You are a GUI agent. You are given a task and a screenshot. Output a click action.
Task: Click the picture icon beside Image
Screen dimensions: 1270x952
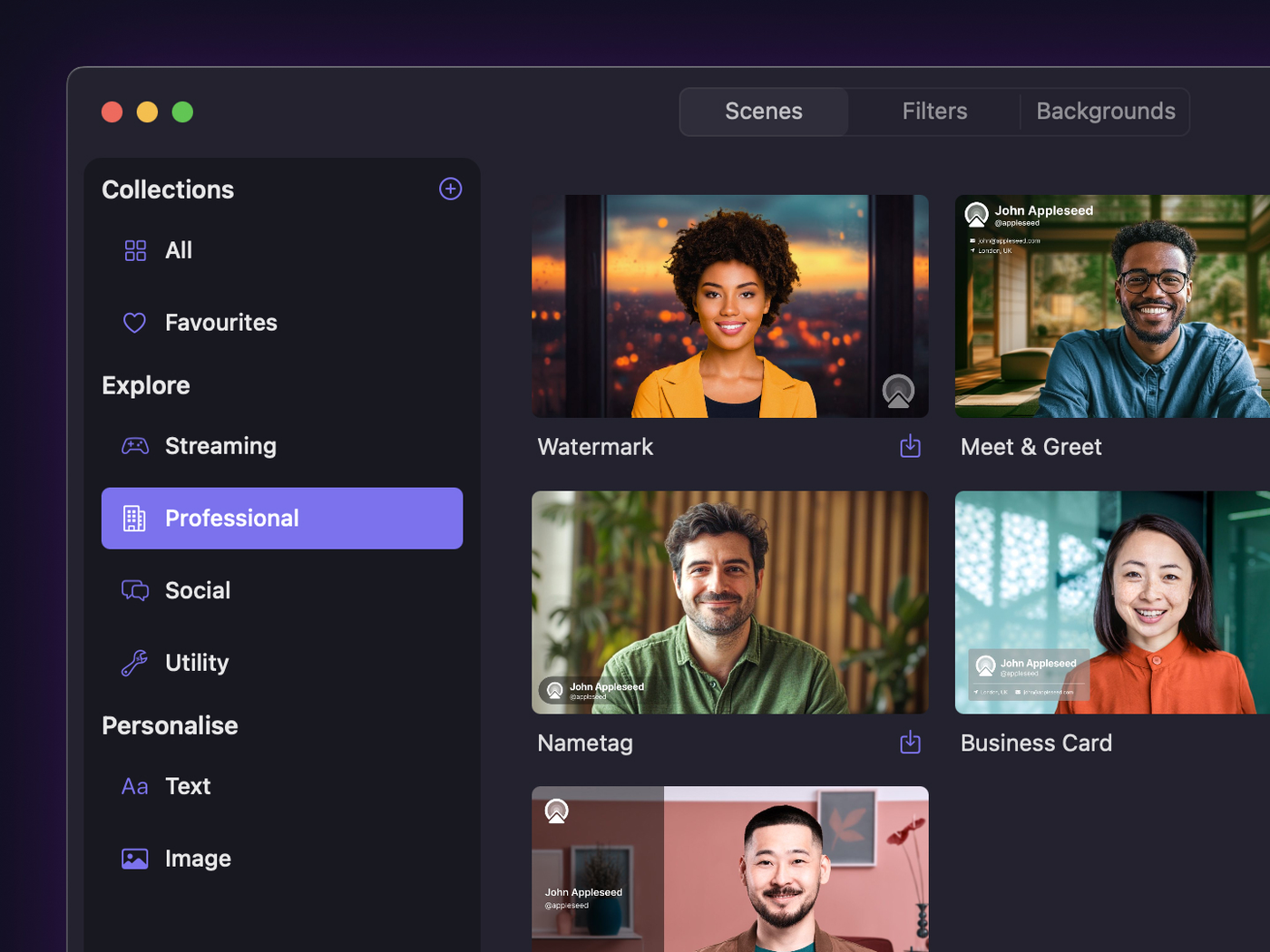click(x=134, y=859)
